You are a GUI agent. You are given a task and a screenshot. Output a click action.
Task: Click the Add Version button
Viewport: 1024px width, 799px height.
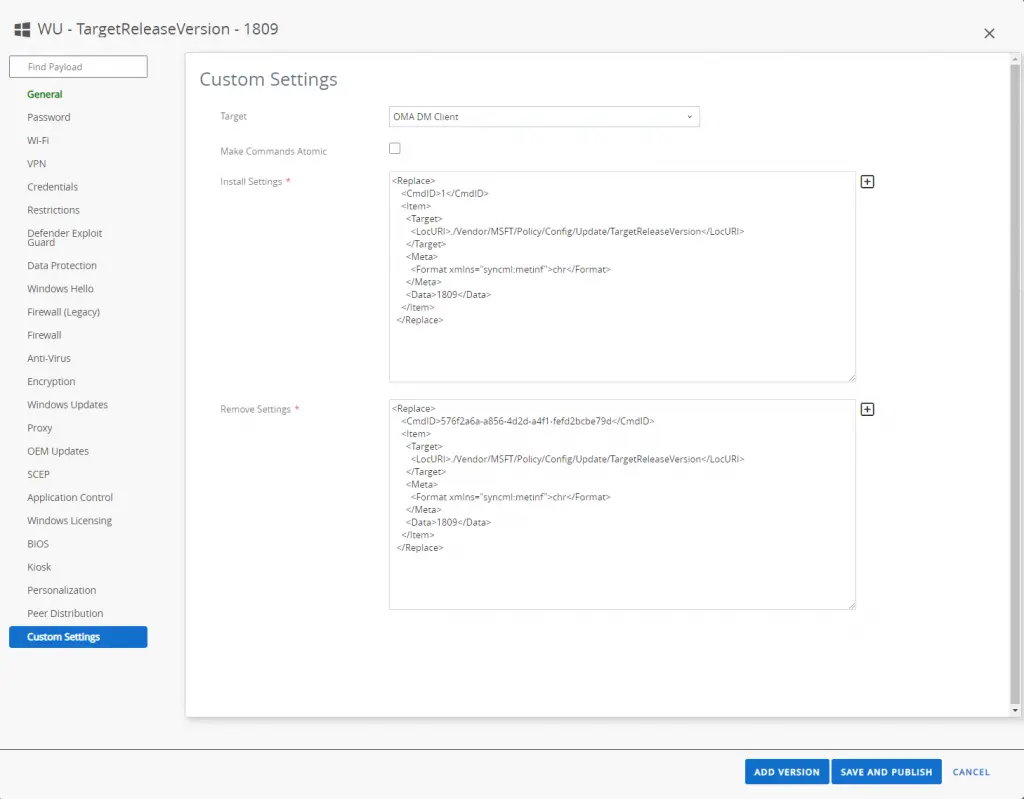(786, 772)
